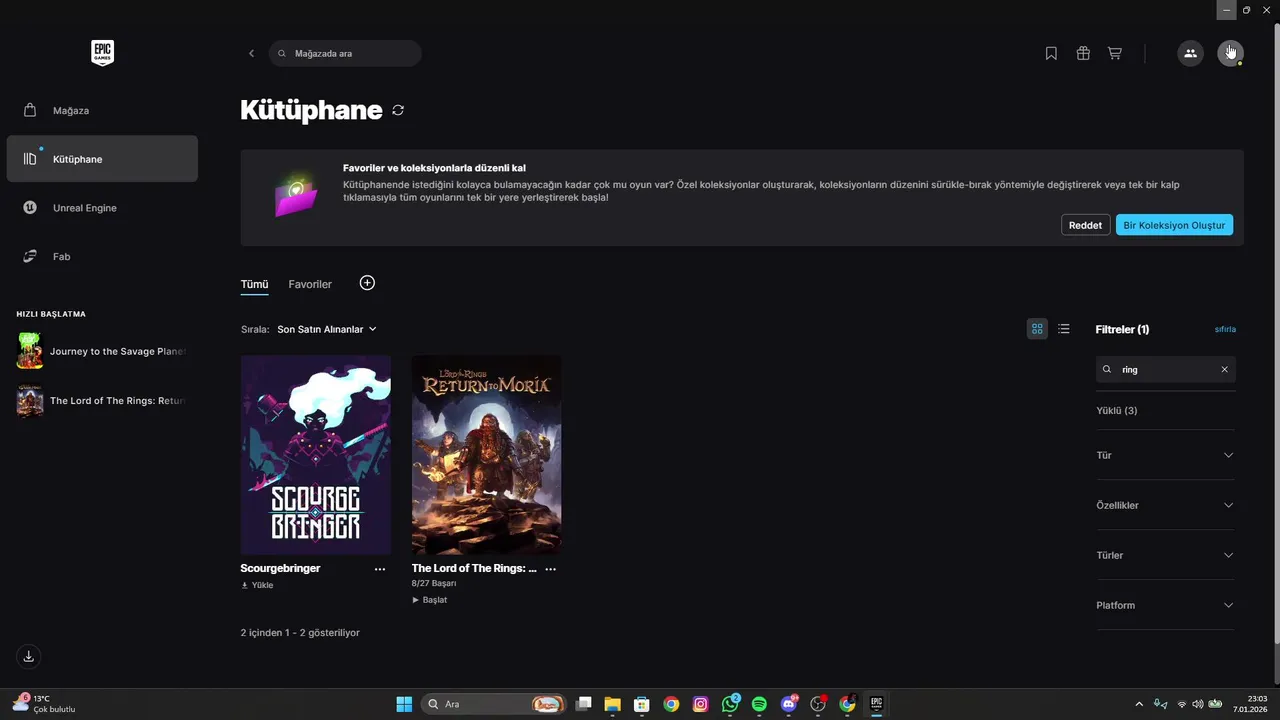Select Kütüphane in the sidebar
Viewport: 1280px width, 720px height.
[x=102, y=159]
